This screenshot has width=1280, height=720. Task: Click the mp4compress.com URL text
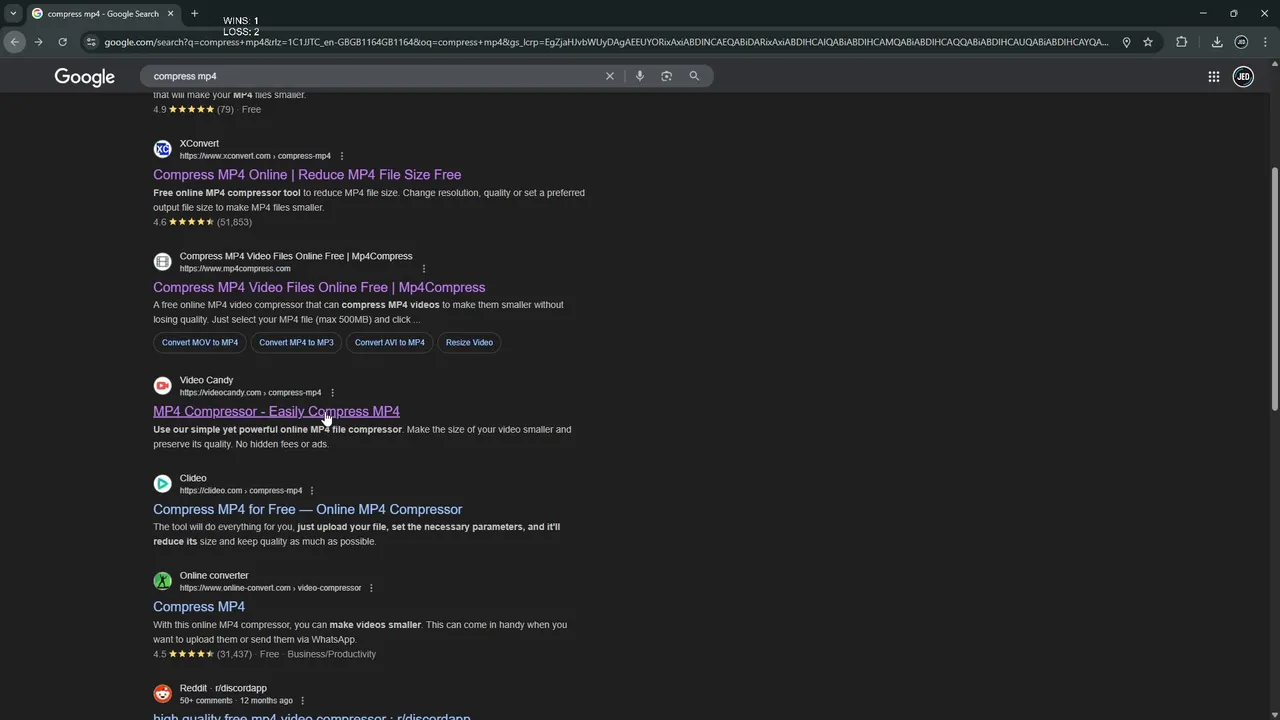click(235, 269)
